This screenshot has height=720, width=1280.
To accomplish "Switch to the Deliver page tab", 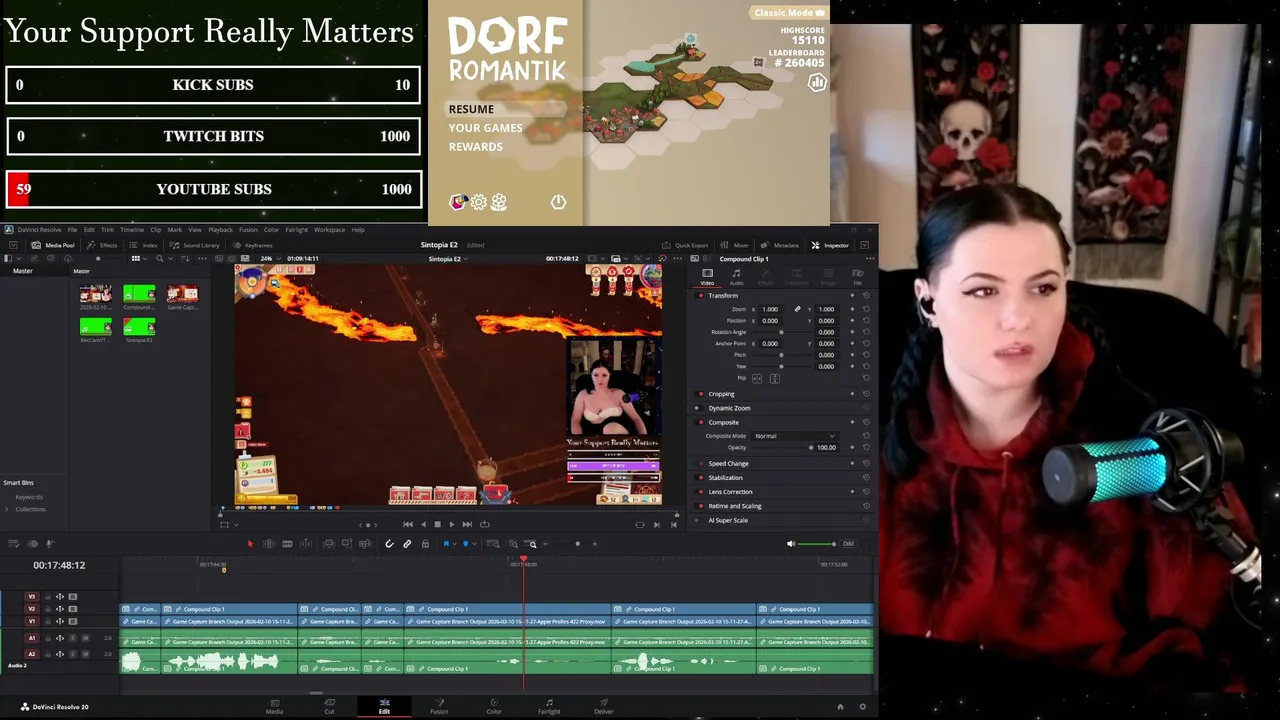I will click(x=603, y=706).
